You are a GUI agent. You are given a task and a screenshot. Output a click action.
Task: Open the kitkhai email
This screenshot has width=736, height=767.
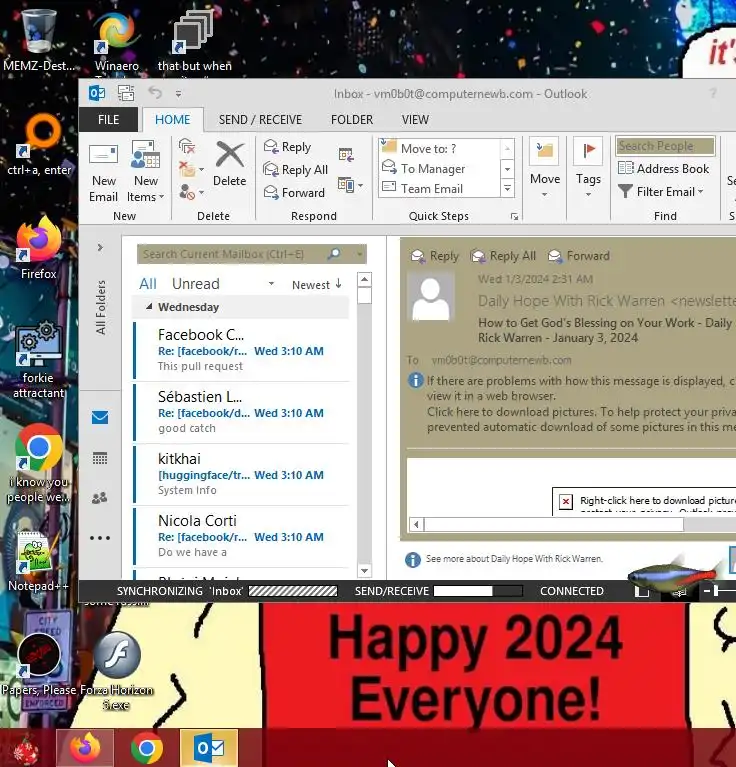(x=241, y=475)
